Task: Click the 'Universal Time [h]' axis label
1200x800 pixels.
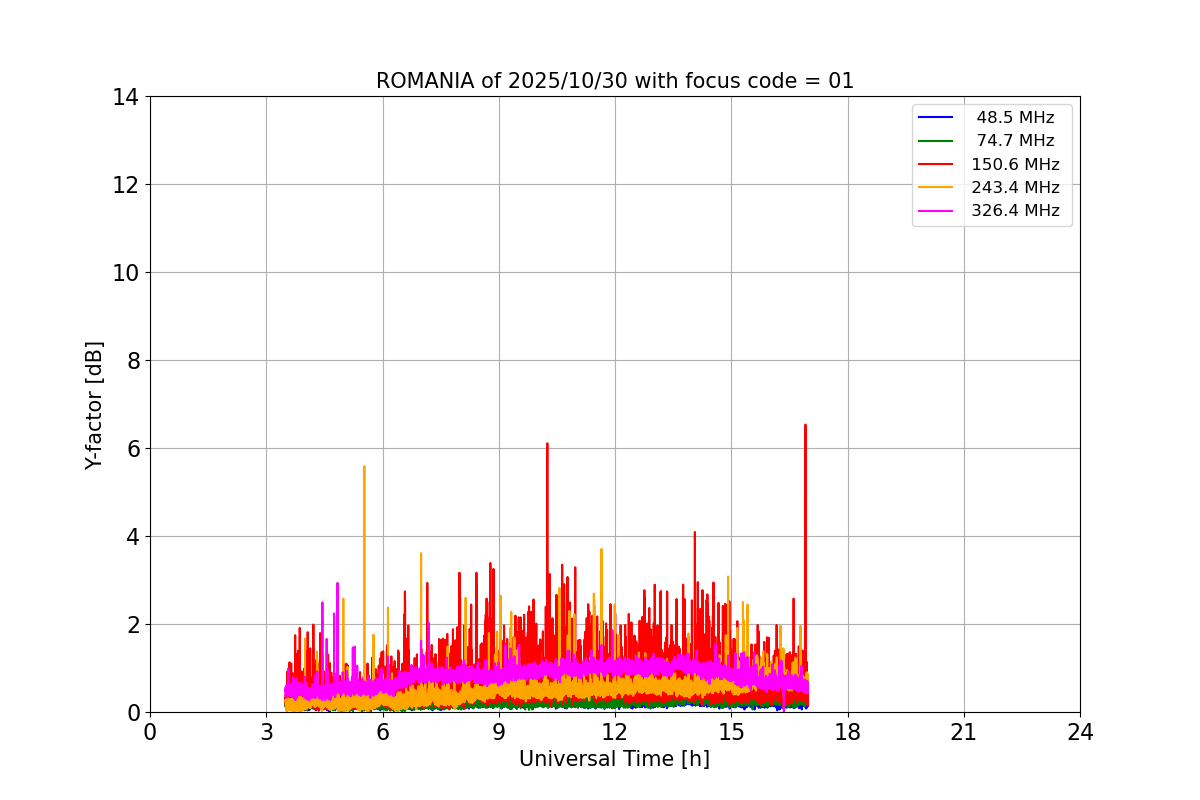Action: click(x=614, y=760)
